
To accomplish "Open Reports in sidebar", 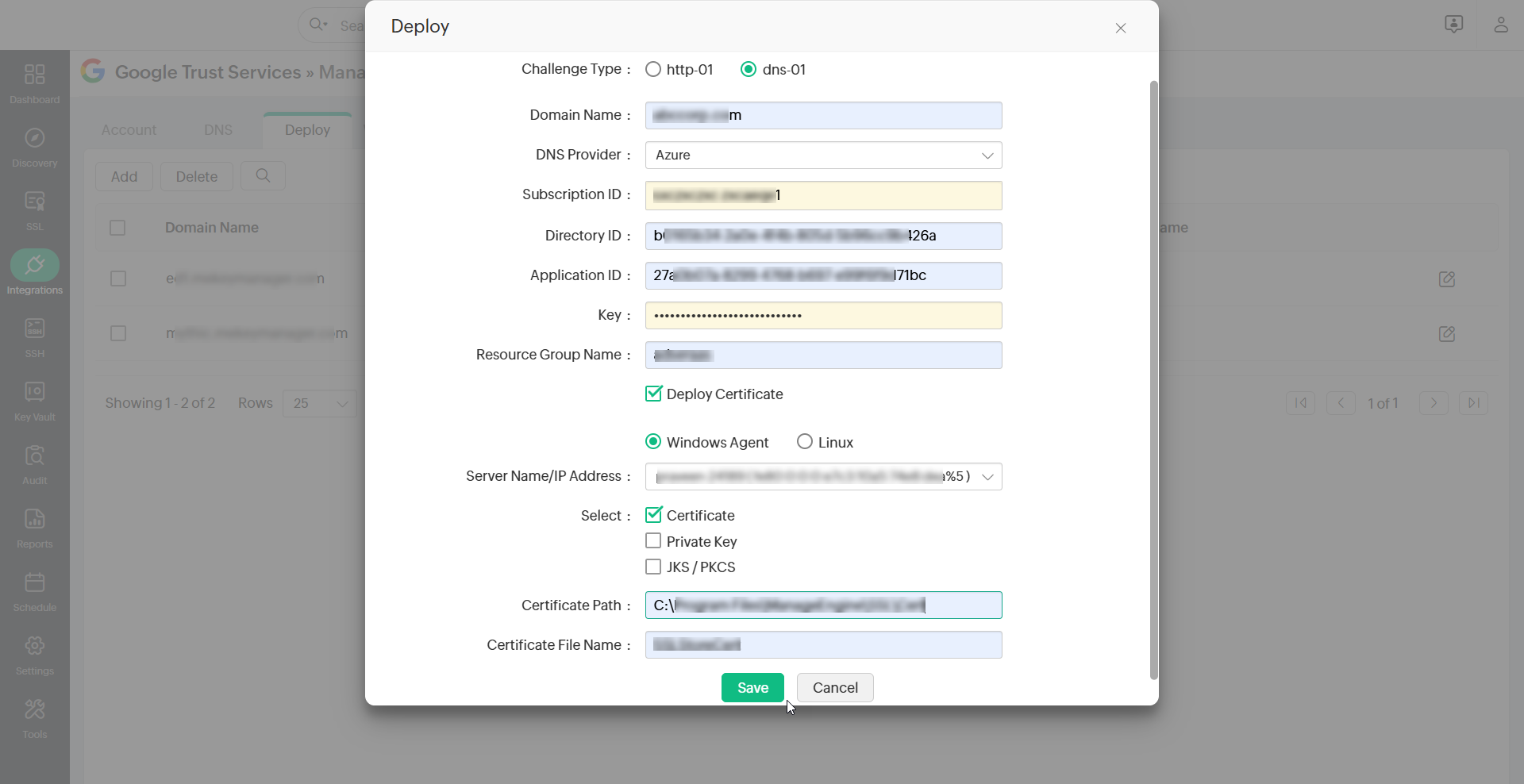I will pos(34,528).
